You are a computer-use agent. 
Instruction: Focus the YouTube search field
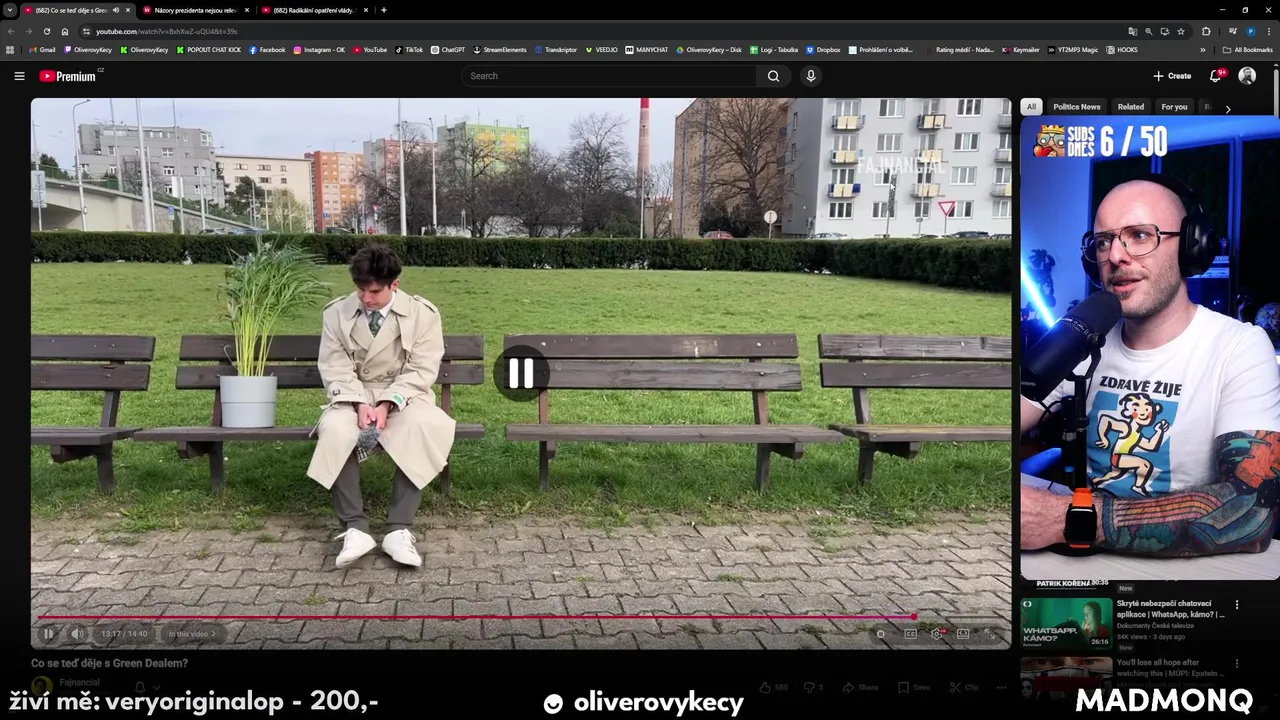coord(610,76)
